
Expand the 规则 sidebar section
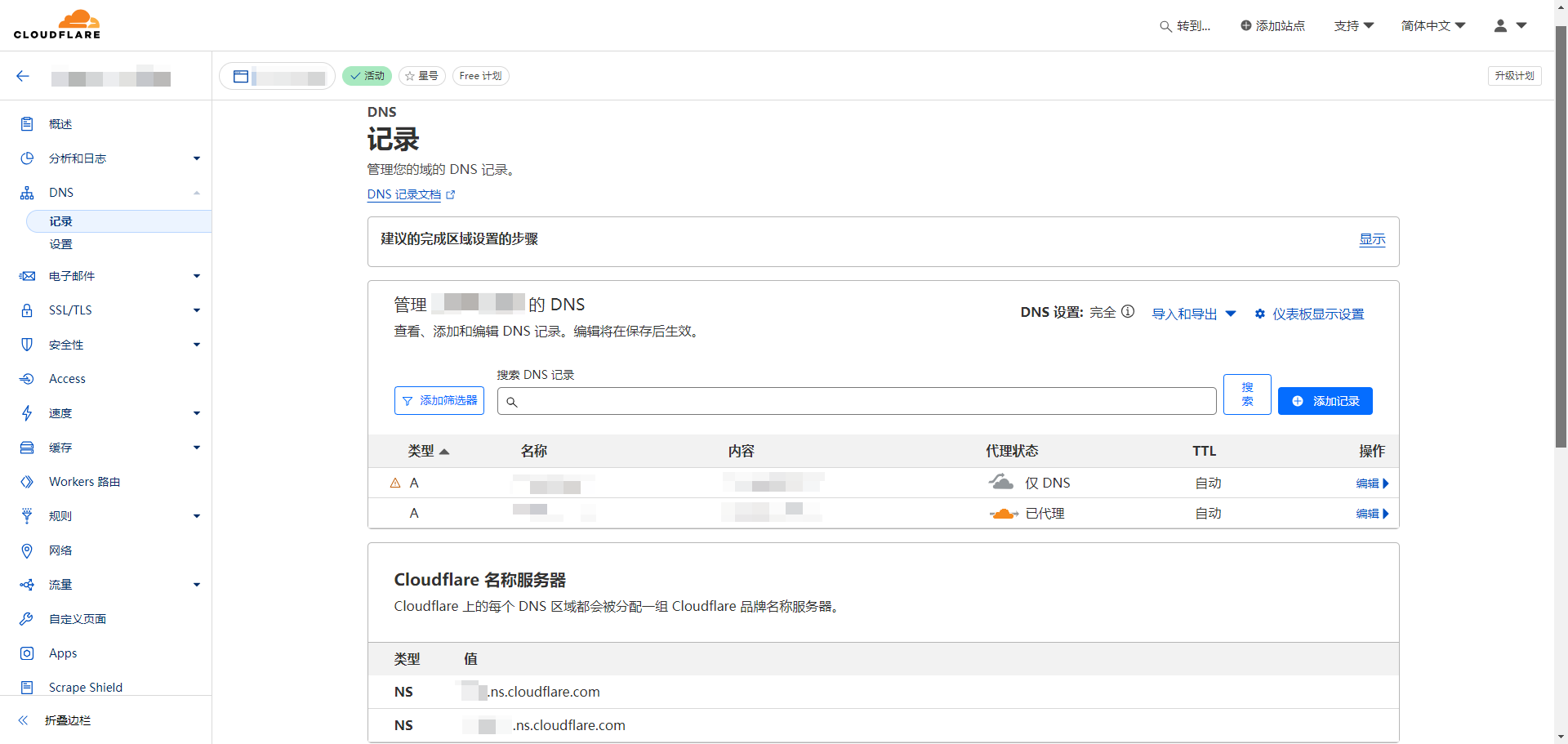point(197,516)
